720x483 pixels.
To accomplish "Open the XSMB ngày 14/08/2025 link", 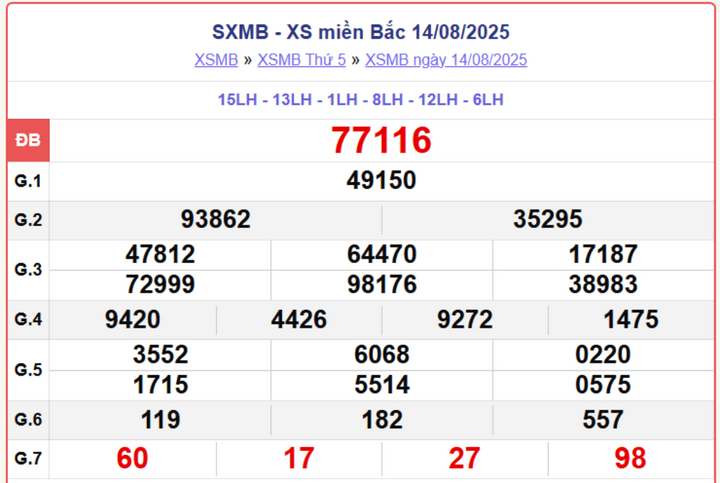I will [x=446, y=60].
